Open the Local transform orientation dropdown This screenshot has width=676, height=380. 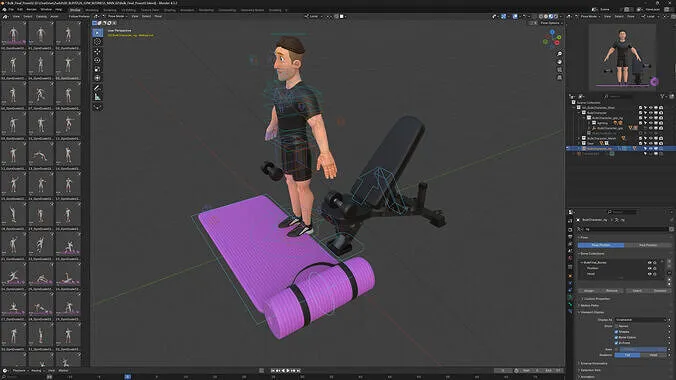tap(313, 16)
